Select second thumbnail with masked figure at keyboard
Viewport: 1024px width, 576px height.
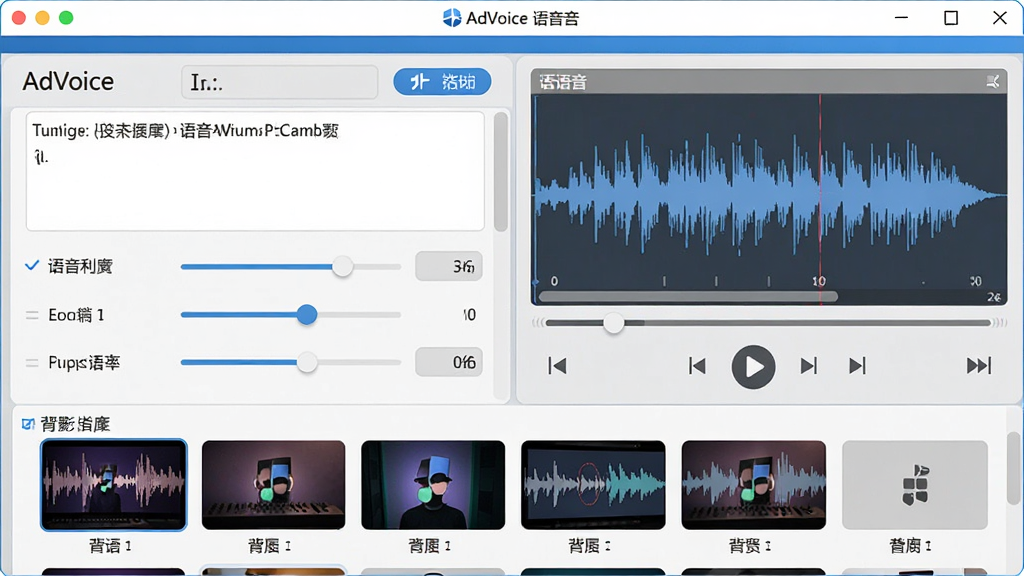273,485
